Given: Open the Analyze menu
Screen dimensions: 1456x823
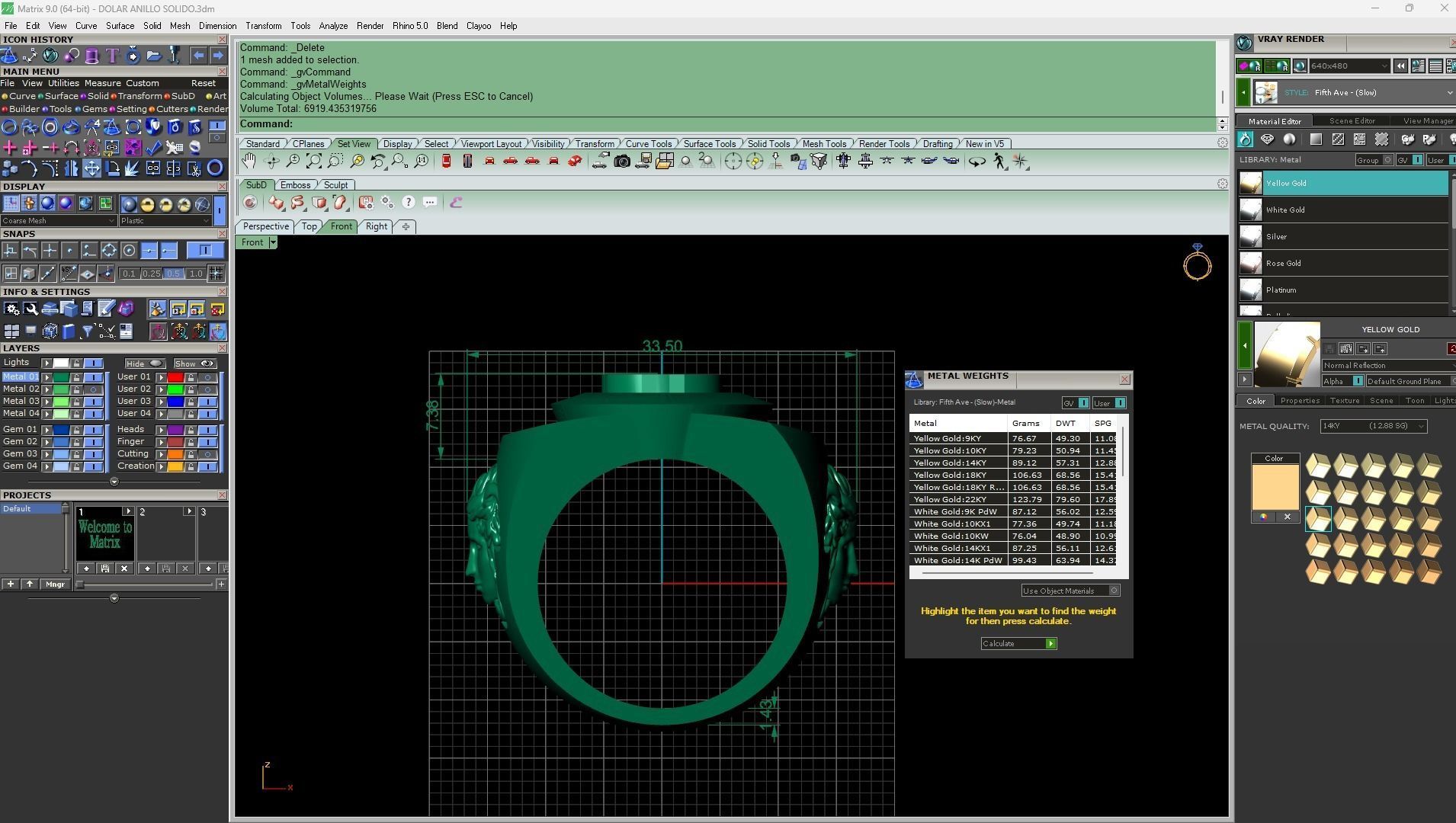Looking at the screenshot, I should [333, 26].
